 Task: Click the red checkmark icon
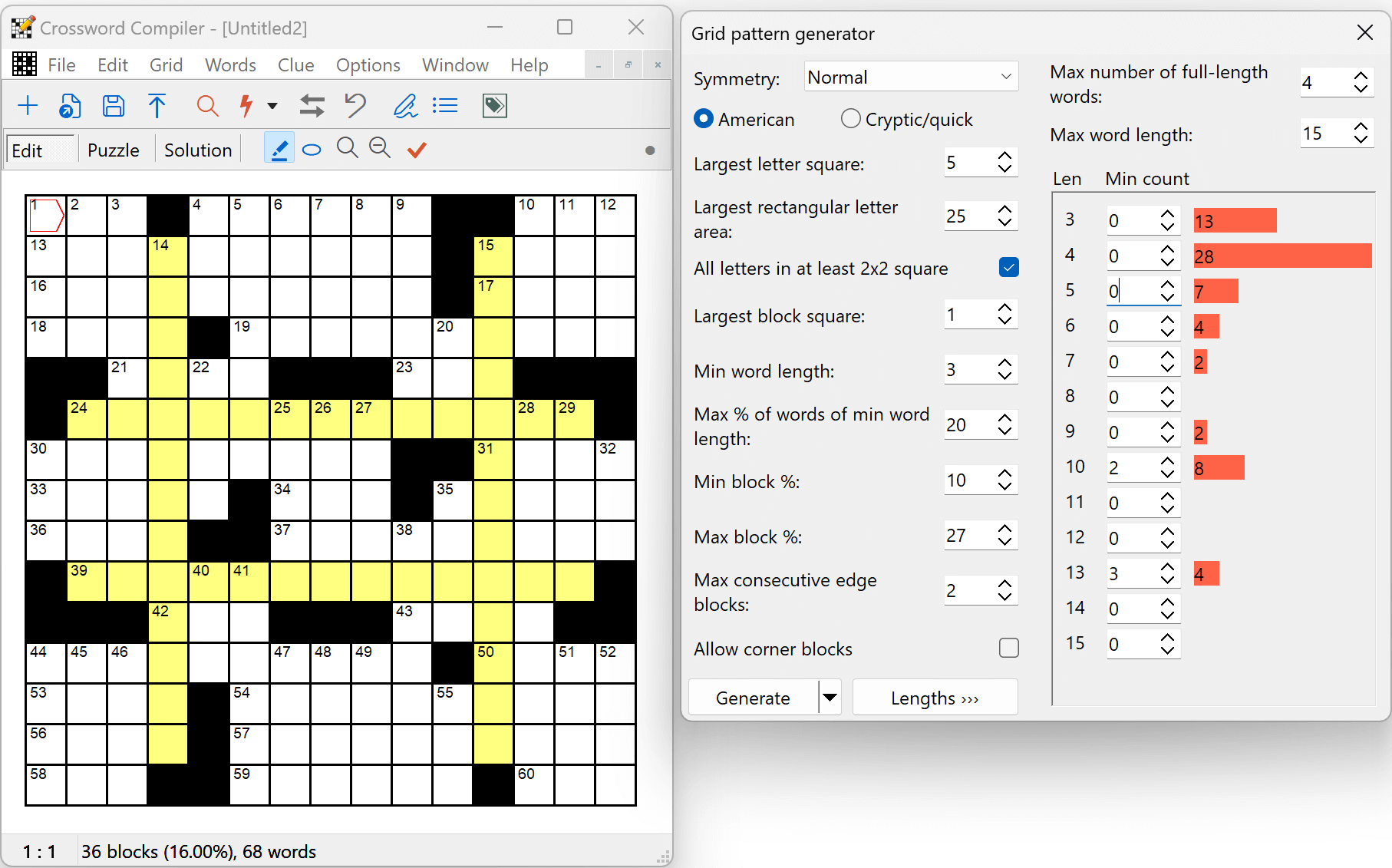[417, 150]
